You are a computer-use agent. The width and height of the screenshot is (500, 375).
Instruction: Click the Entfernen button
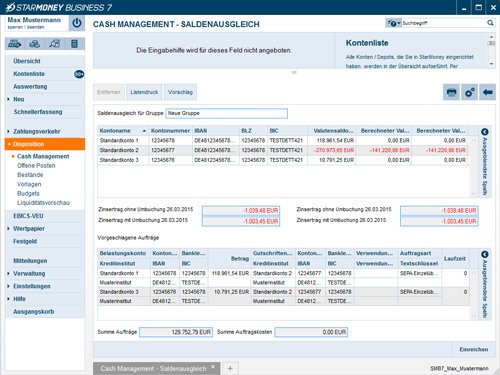pyautogui.click(x=109, y=92)
